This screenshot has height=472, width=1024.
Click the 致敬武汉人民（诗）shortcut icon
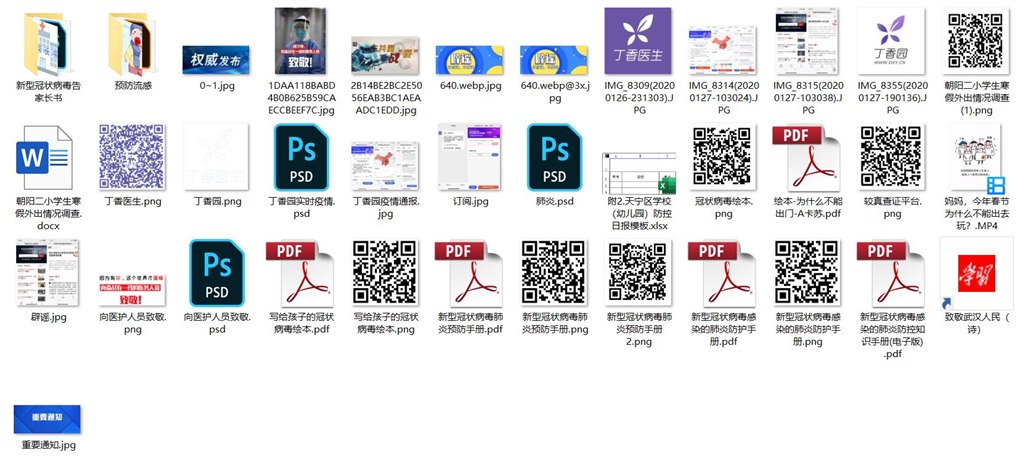(x=977, y=275)
